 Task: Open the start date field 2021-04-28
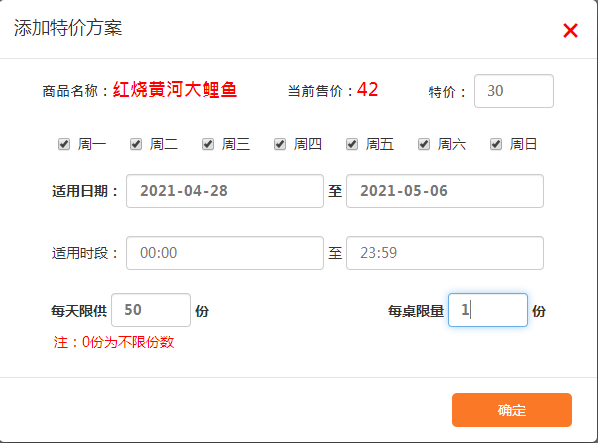pos(225,191)
